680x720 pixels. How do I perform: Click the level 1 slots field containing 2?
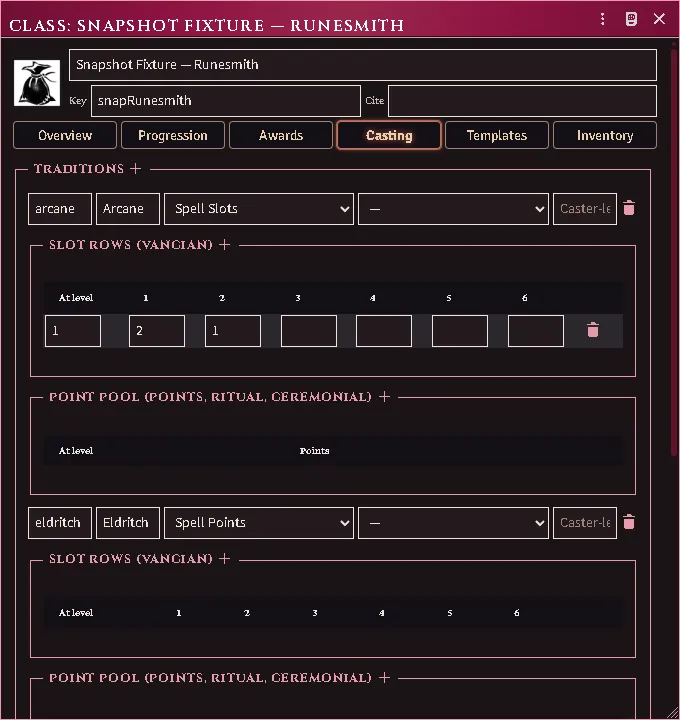pyautogui.click(x=157, y=331)
